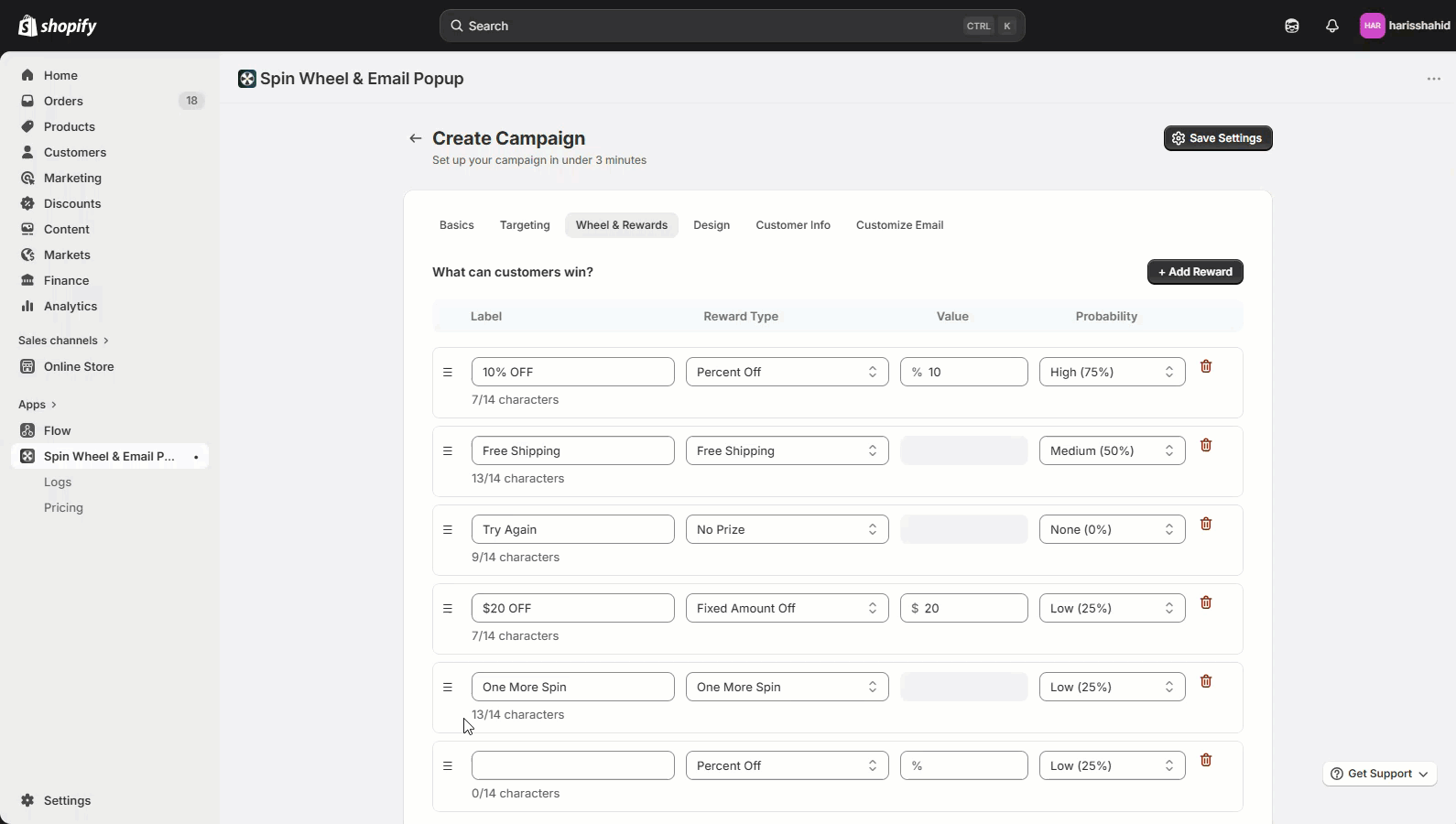The height and width of the screenshot is (824, 1456).
Task: Open reward type dropdown for 10% OFF
Action: pyautogui.click(x=788, y=372)
